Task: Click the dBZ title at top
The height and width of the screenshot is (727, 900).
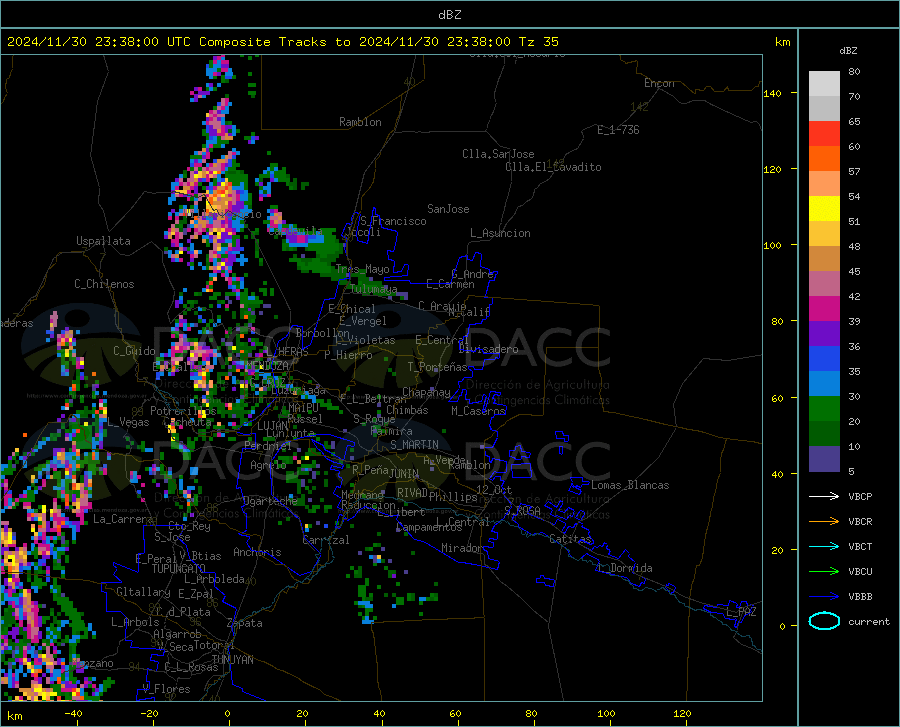Action: [449, 15]
